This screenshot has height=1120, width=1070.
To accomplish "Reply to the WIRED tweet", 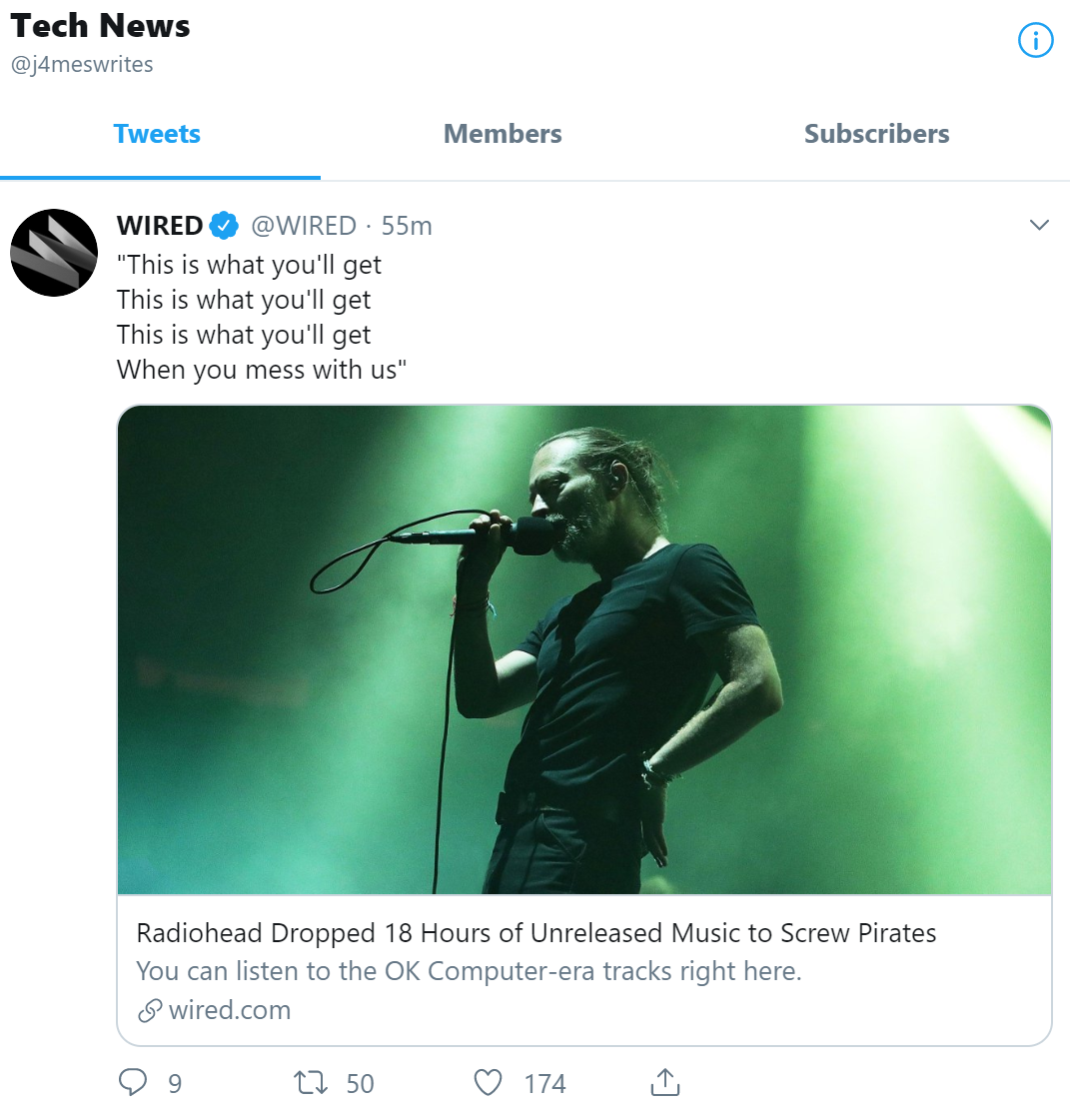I will click(133, 1082).
